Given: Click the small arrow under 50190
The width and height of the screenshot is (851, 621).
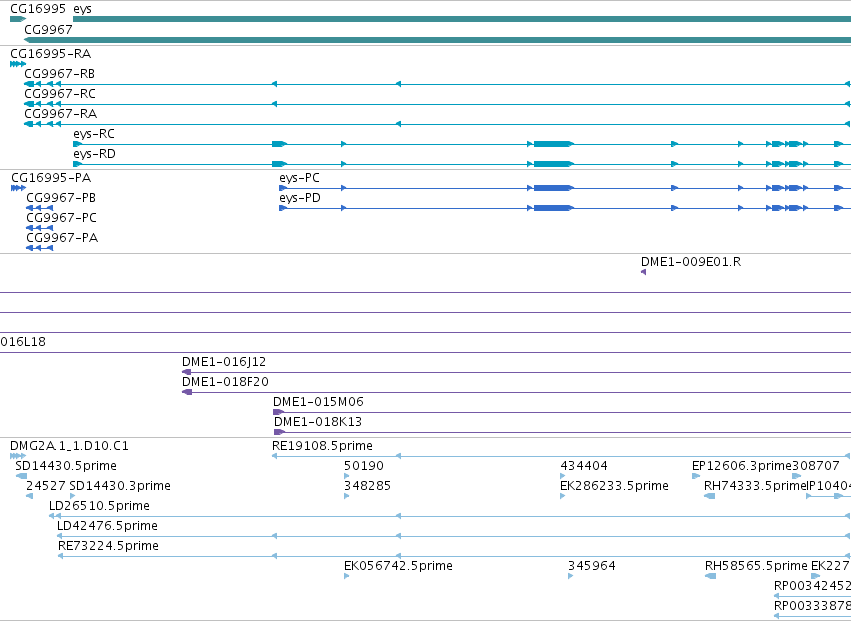Looking at the screenshot, I should 347,476.
